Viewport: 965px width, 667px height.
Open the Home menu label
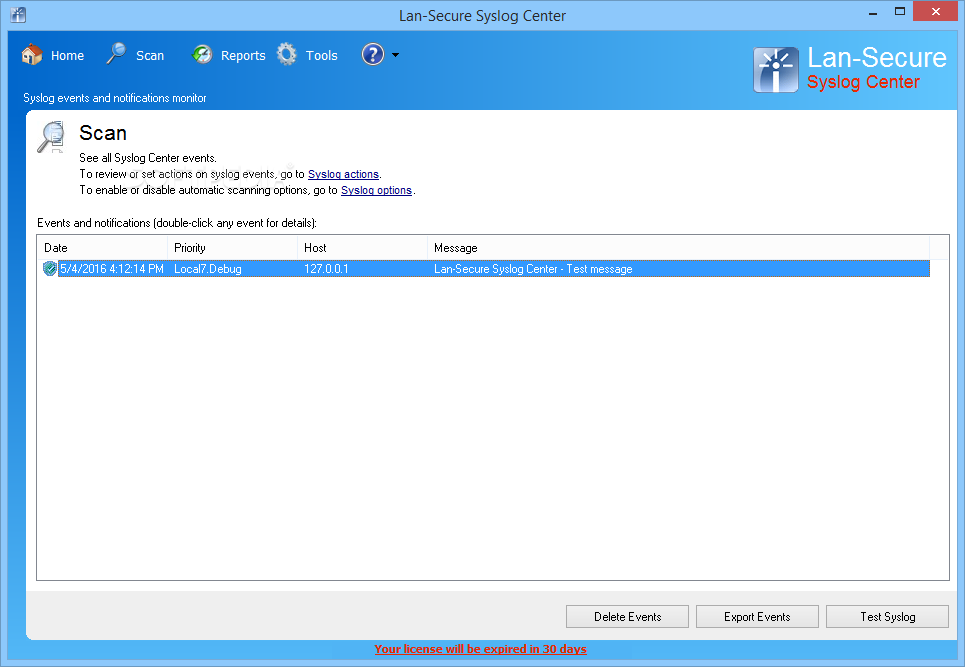tap(67, 55)
